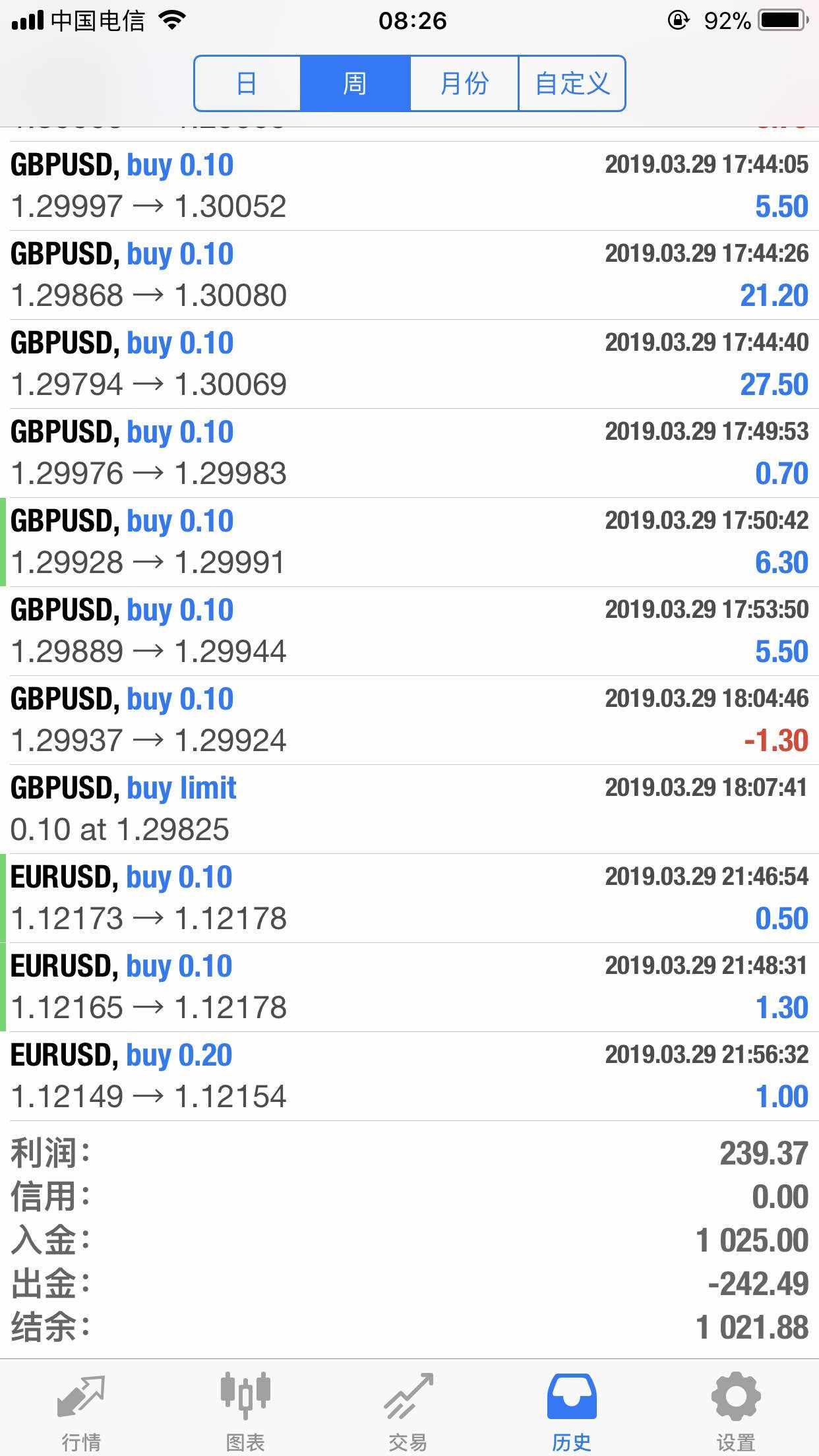
Task: Select GBPUSD trade with 27.50 profit
Action: [409, 364]
